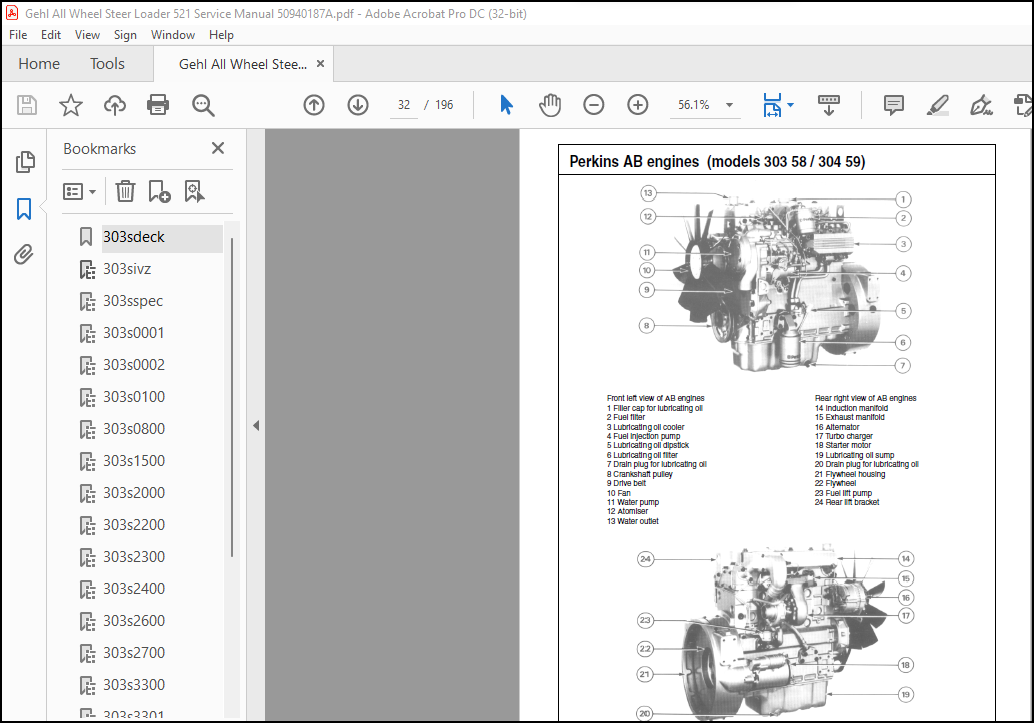
Task: Delete selected bookmark trash icon
Action: [x=125, y=192]
